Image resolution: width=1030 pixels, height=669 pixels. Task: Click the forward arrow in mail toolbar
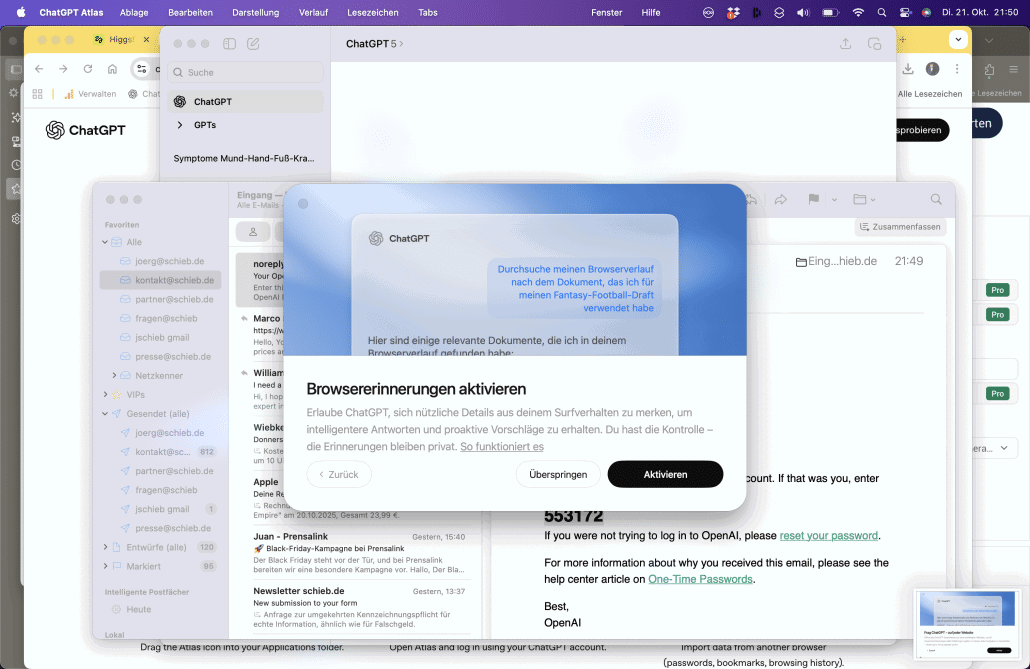[x=781, y=199]
